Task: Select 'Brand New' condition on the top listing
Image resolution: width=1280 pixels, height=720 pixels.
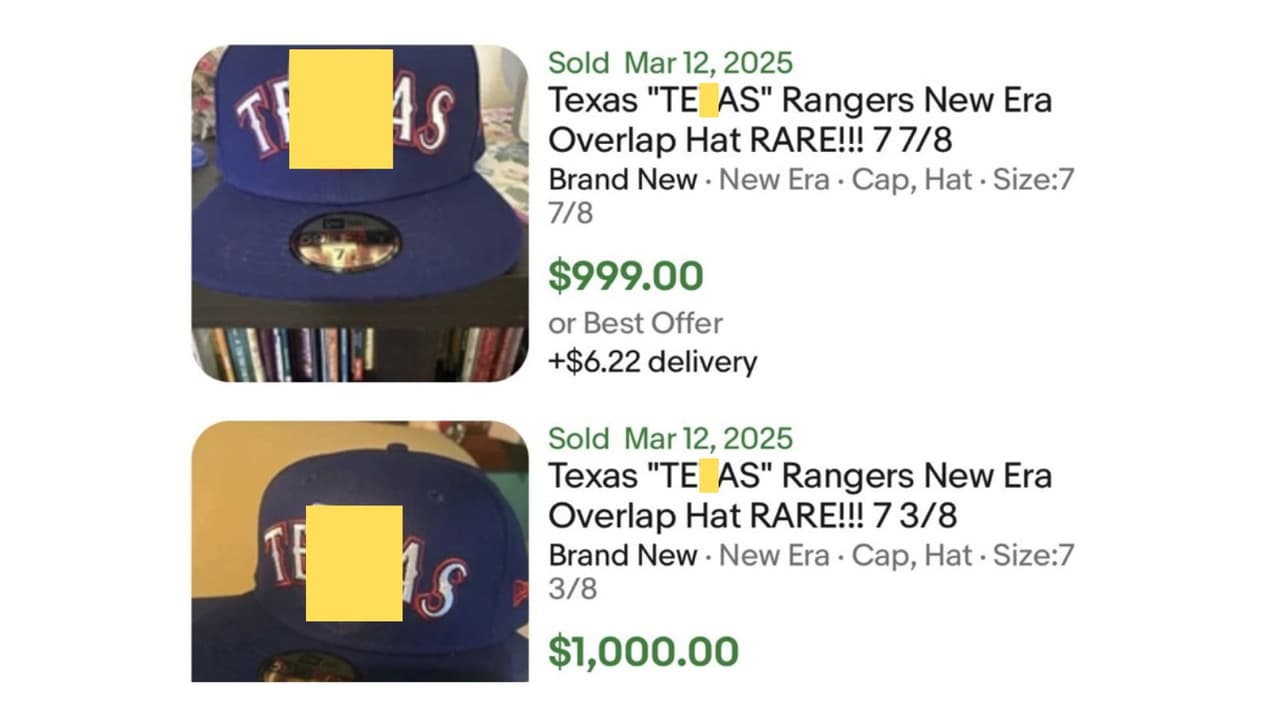Action: pyautogui.click(x=622, y=180)
